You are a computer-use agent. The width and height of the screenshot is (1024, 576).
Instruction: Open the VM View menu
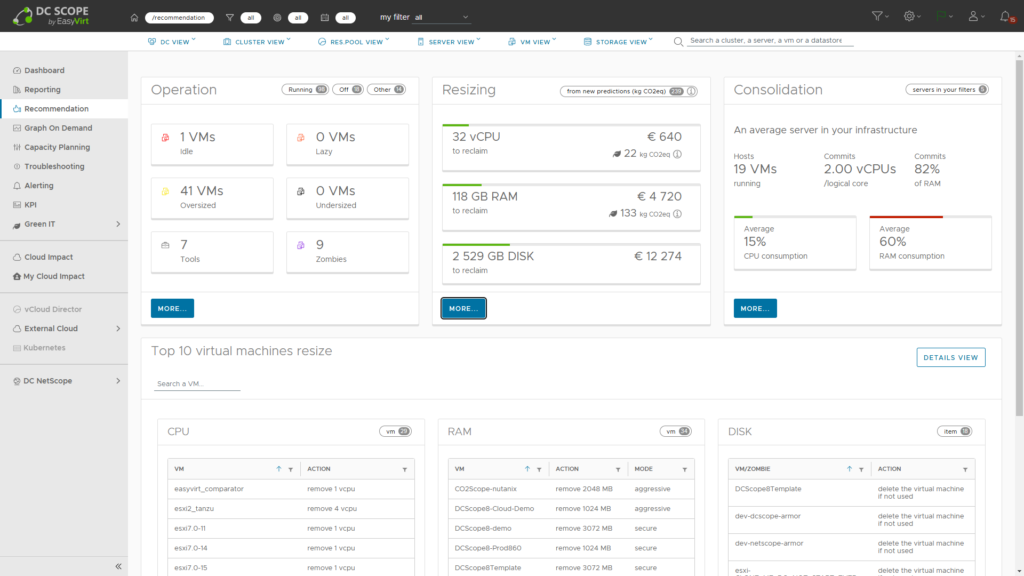point(532,42)
